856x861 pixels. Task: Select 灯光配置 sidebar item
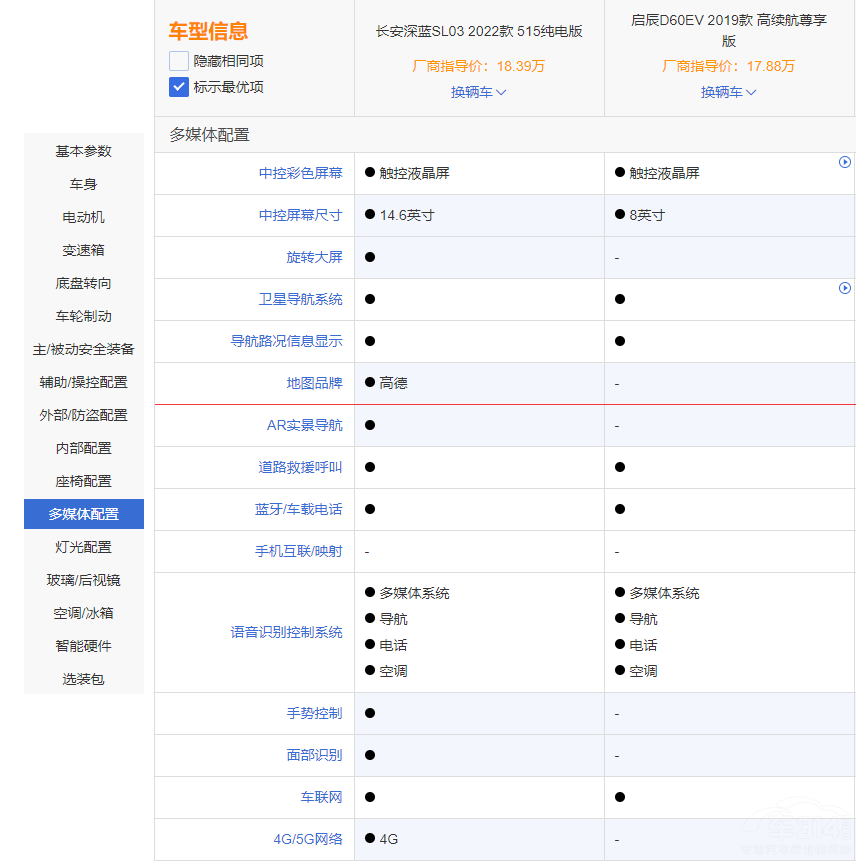(84, 547)
